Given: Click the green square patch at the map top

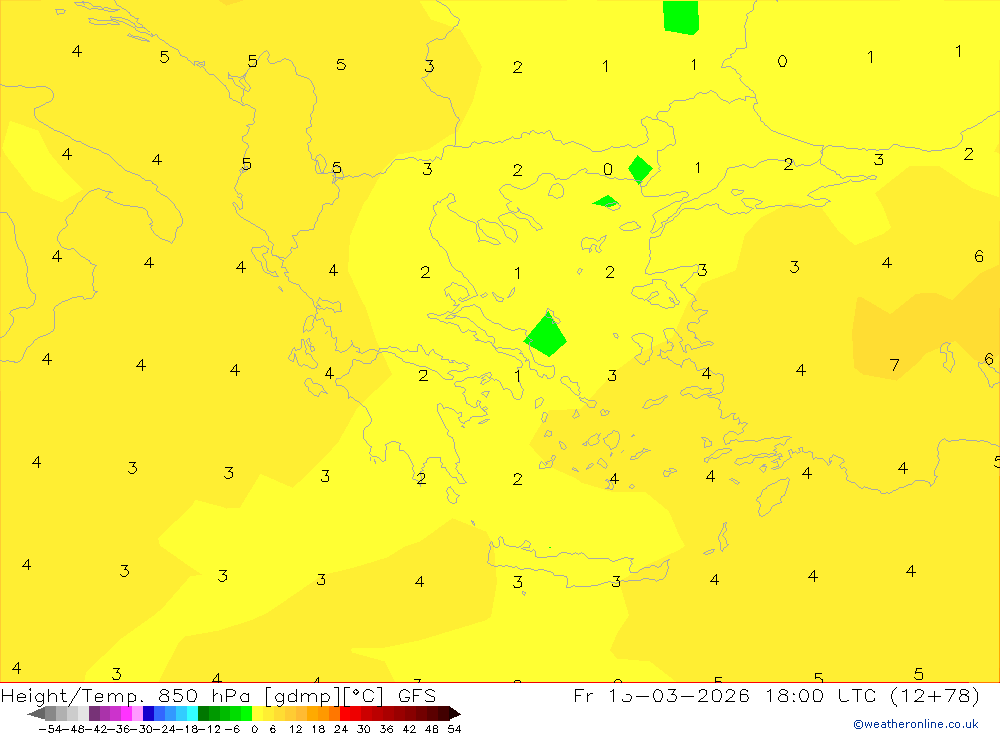Looking at the screenshot, I should point(680,17).
